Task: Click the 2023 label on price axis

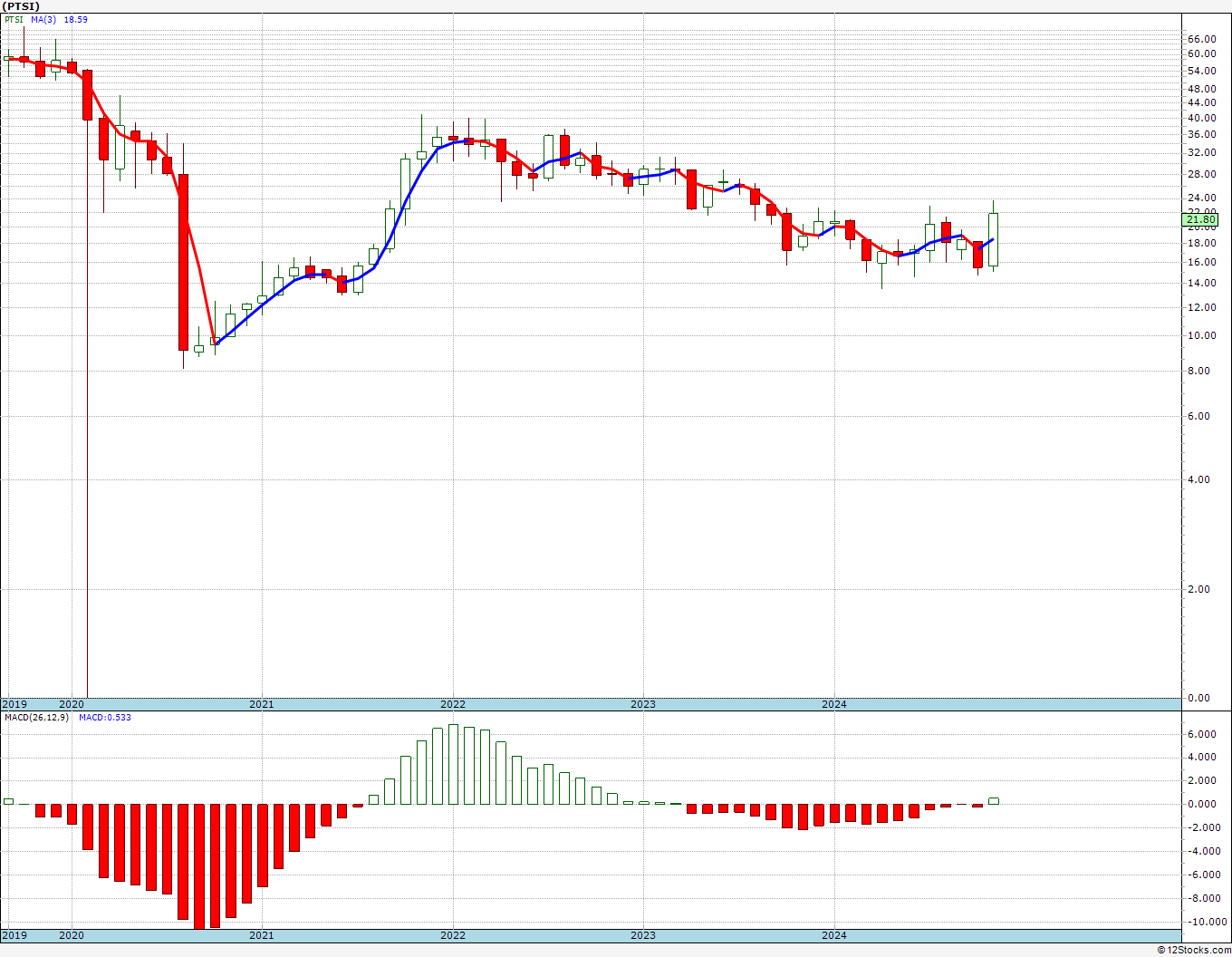Action: coord(642,704)
